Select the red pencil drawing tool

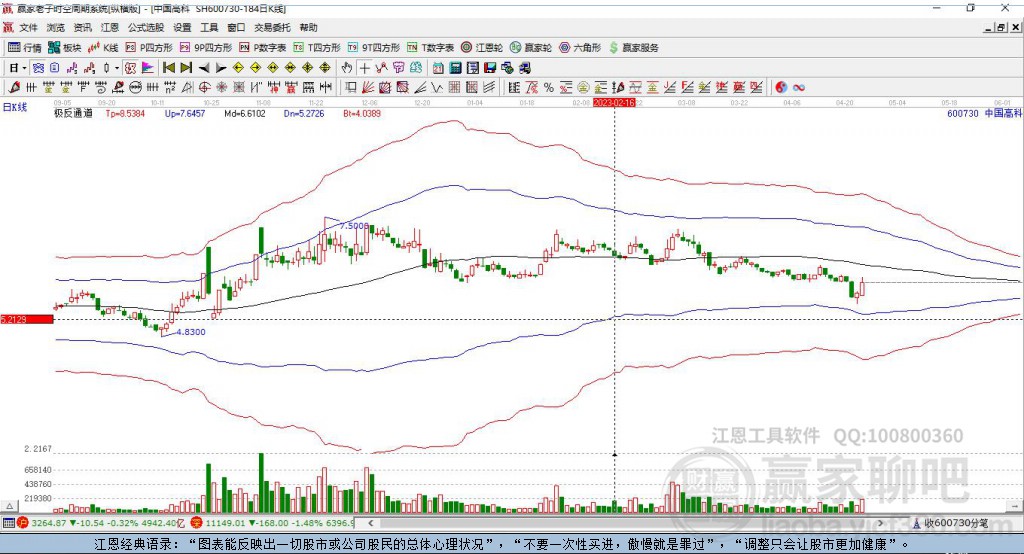click(14, 88)
